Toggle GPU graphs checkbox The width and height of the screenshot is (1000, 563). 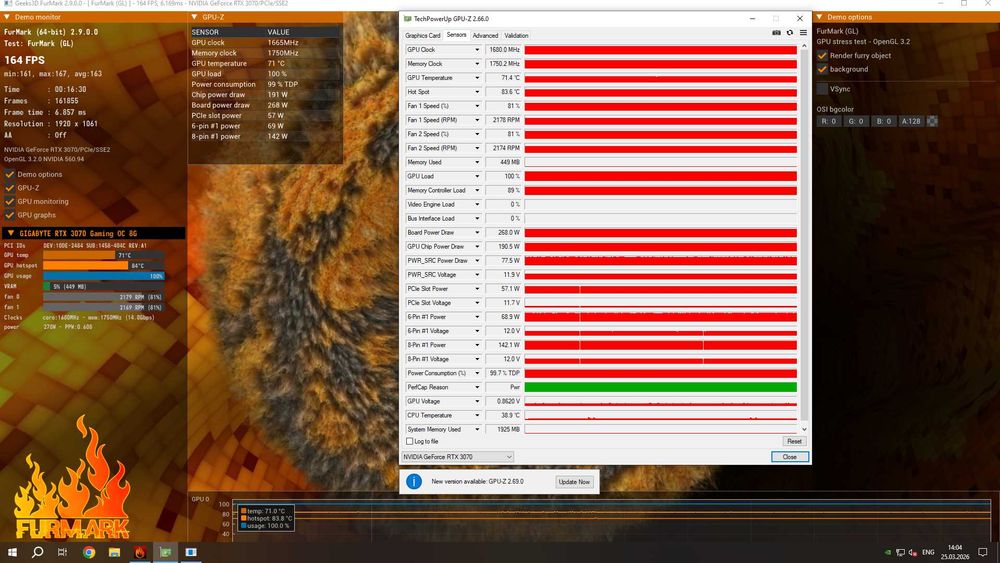coord(10,215)
